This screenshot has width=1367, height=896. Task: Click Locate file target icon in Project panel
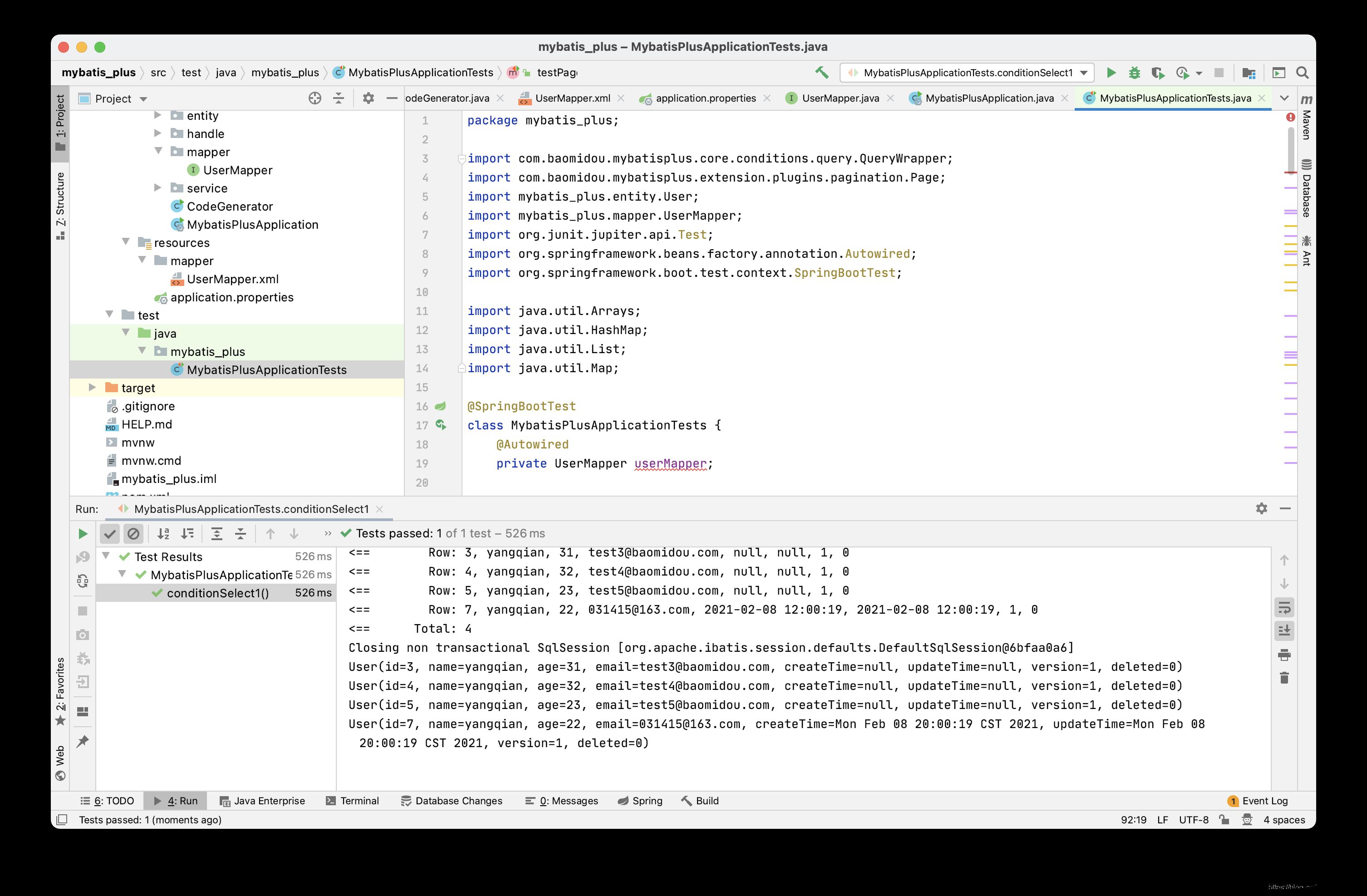pyautogui.click(x=315, y=98)
